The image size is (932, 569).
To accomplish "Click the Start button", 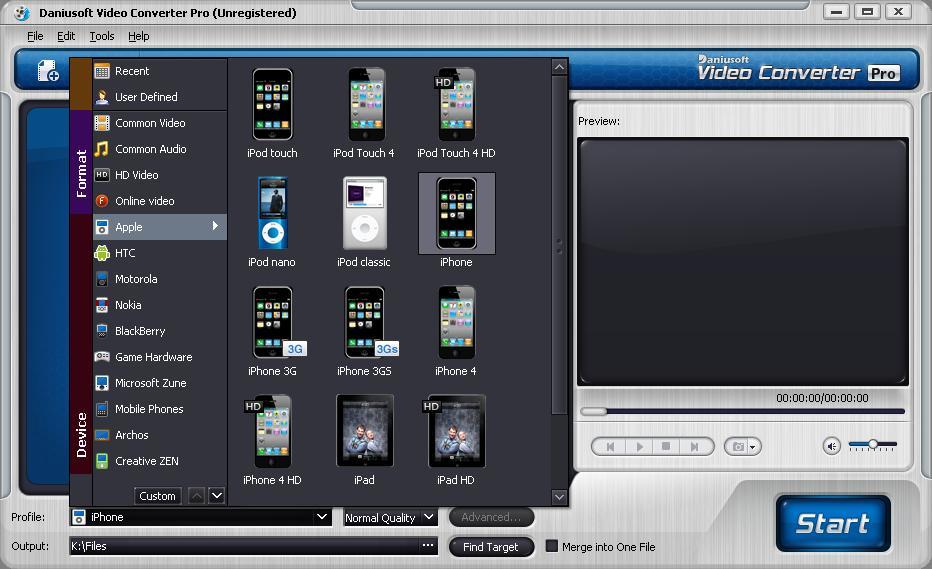I will (833, 523).
